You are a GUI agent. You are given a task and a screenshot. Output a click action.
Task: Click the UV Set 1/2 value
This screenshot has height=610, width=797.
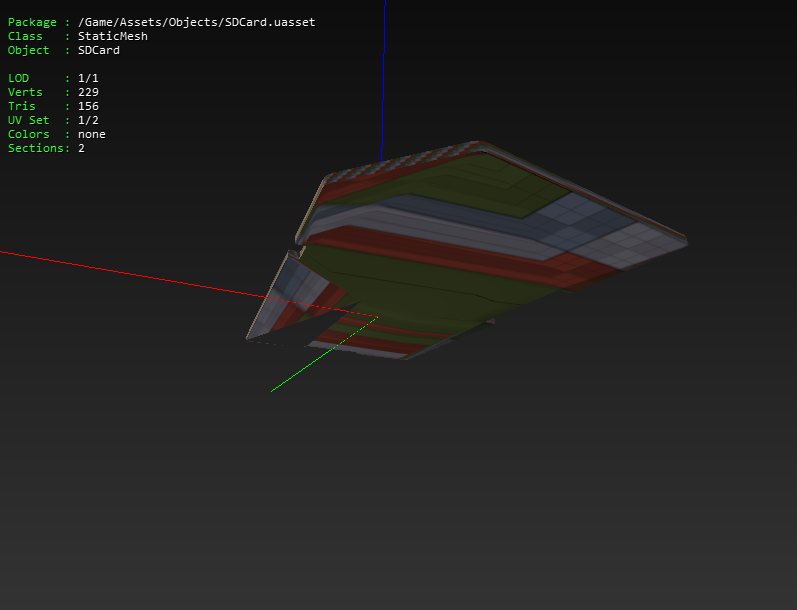pos(88,120)
